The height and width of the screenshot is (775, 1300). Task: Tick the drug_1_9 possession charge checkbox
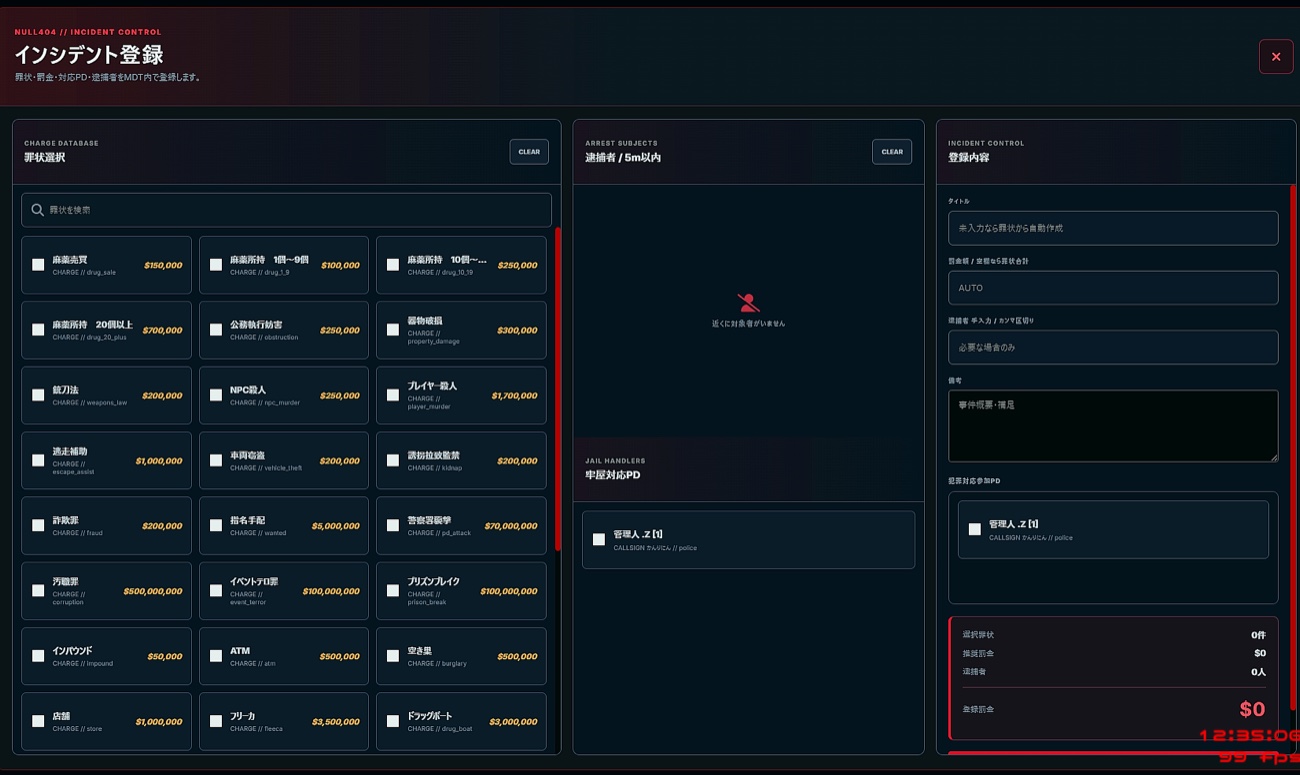pyautogui.click(x=216, y=265)
